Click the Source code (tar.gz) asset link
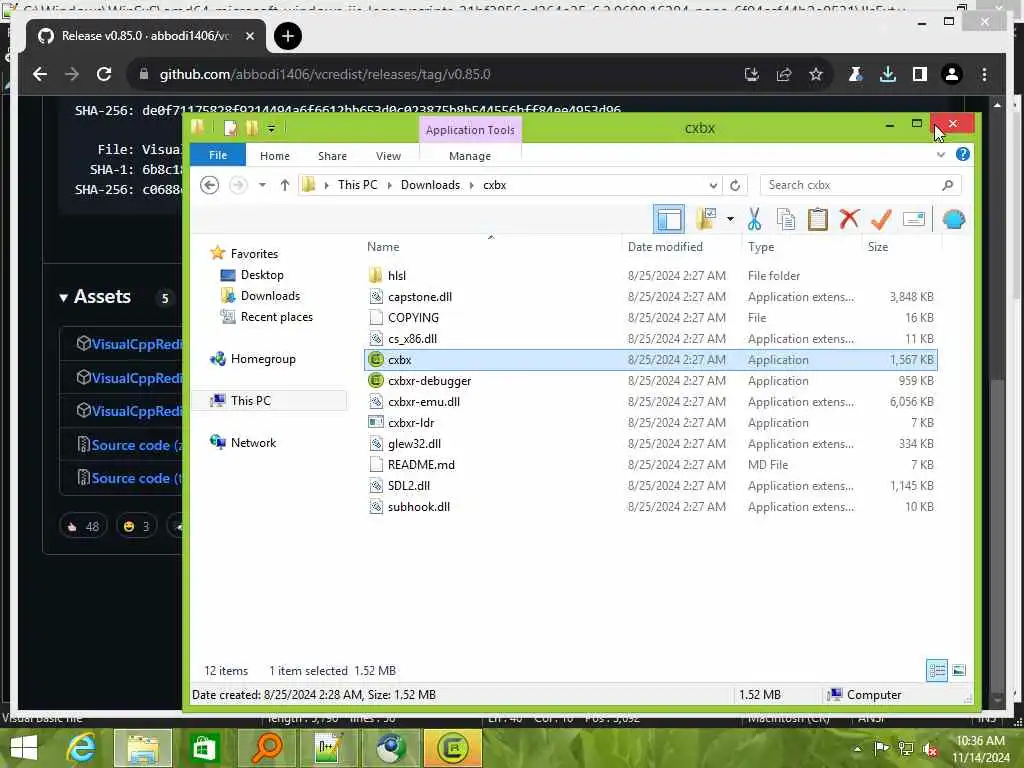Viewport: 1024px width, 768px height. [135, 478]
